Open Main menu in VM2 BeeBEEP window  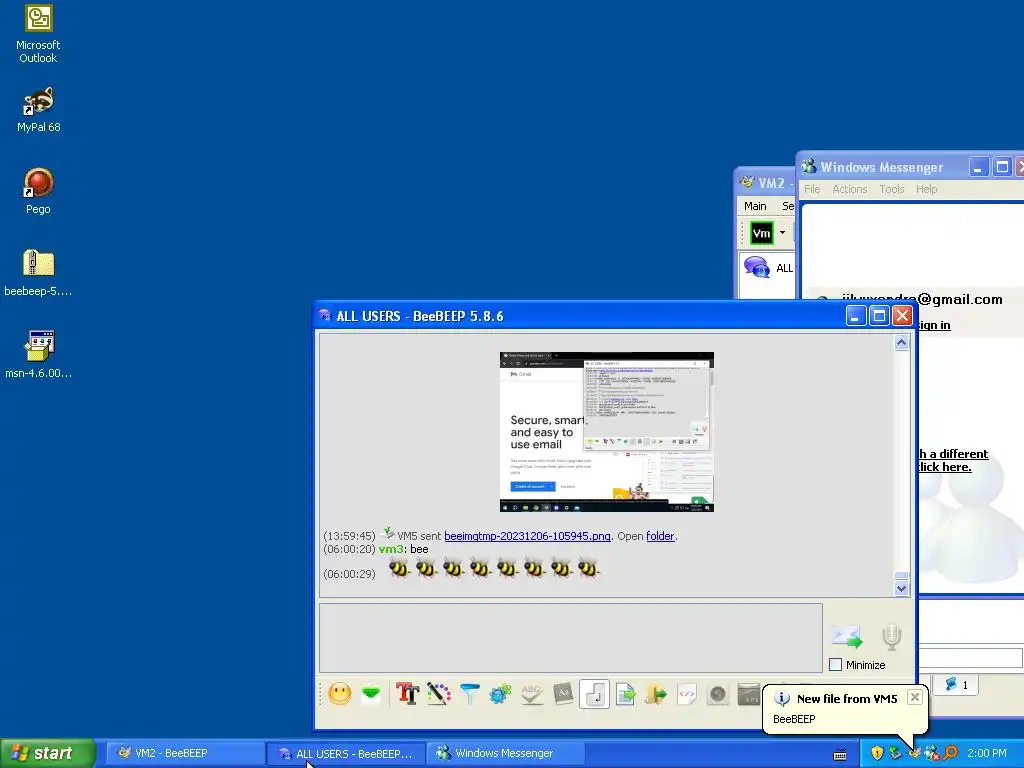point(755,206)
